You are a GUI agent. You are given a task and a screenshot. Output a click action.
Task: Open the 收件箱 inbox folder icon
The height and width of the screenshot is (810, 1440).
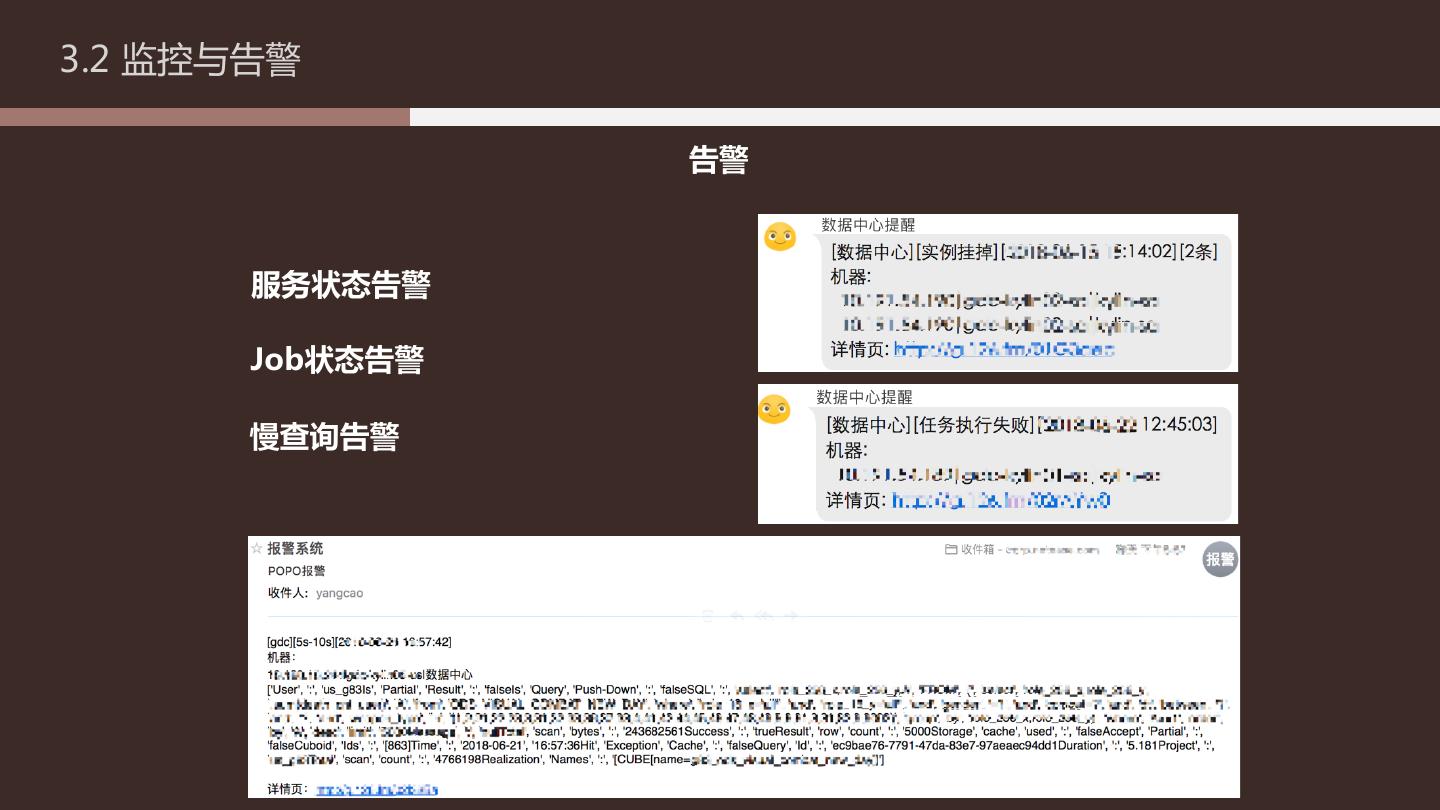(x=950, y=549)
